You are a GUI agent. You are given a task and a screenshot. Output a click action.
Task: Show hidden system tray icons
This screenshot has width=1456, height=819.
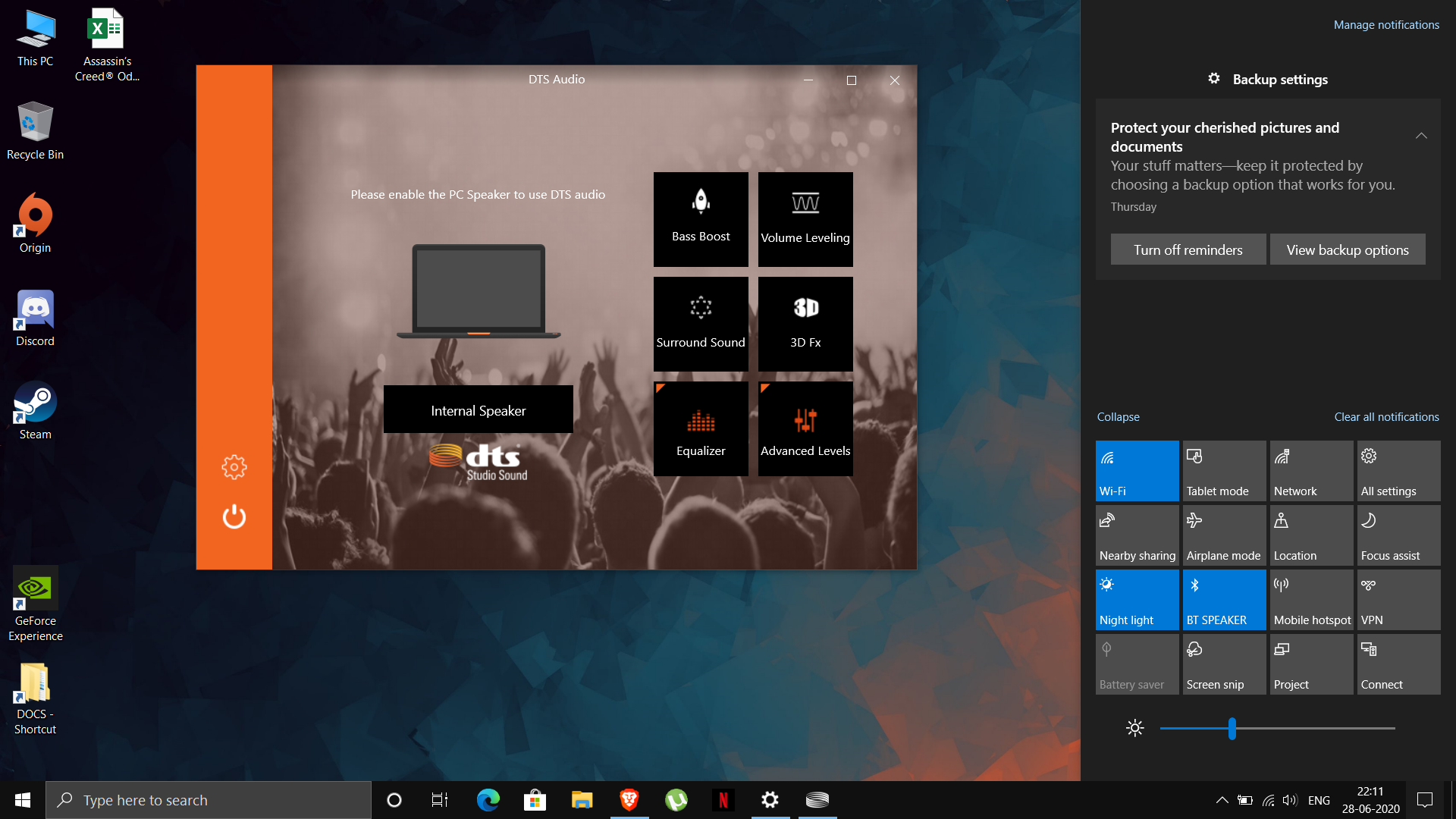[x=1222, y=800]
